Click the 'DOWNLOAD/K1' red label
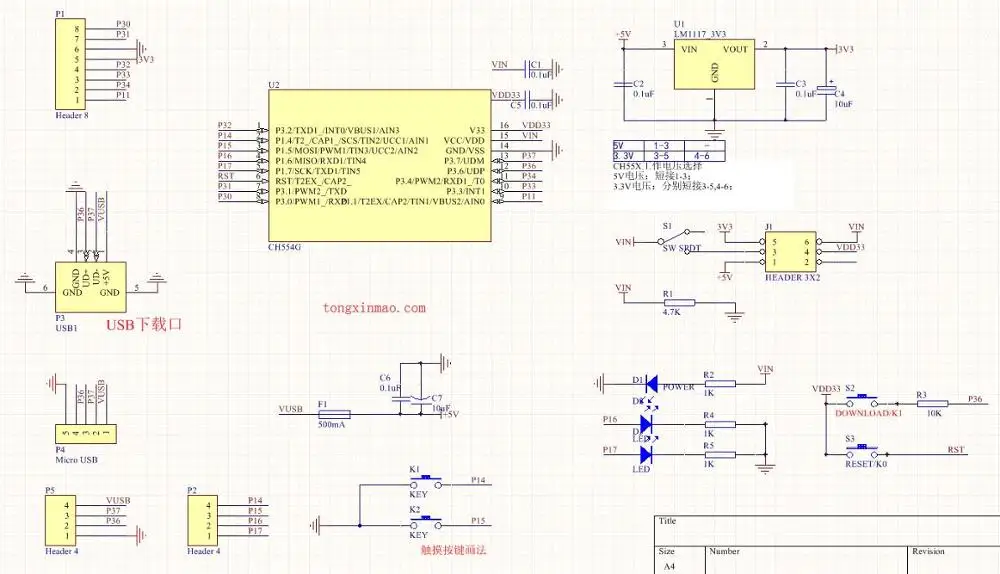 tap(869, 413)
